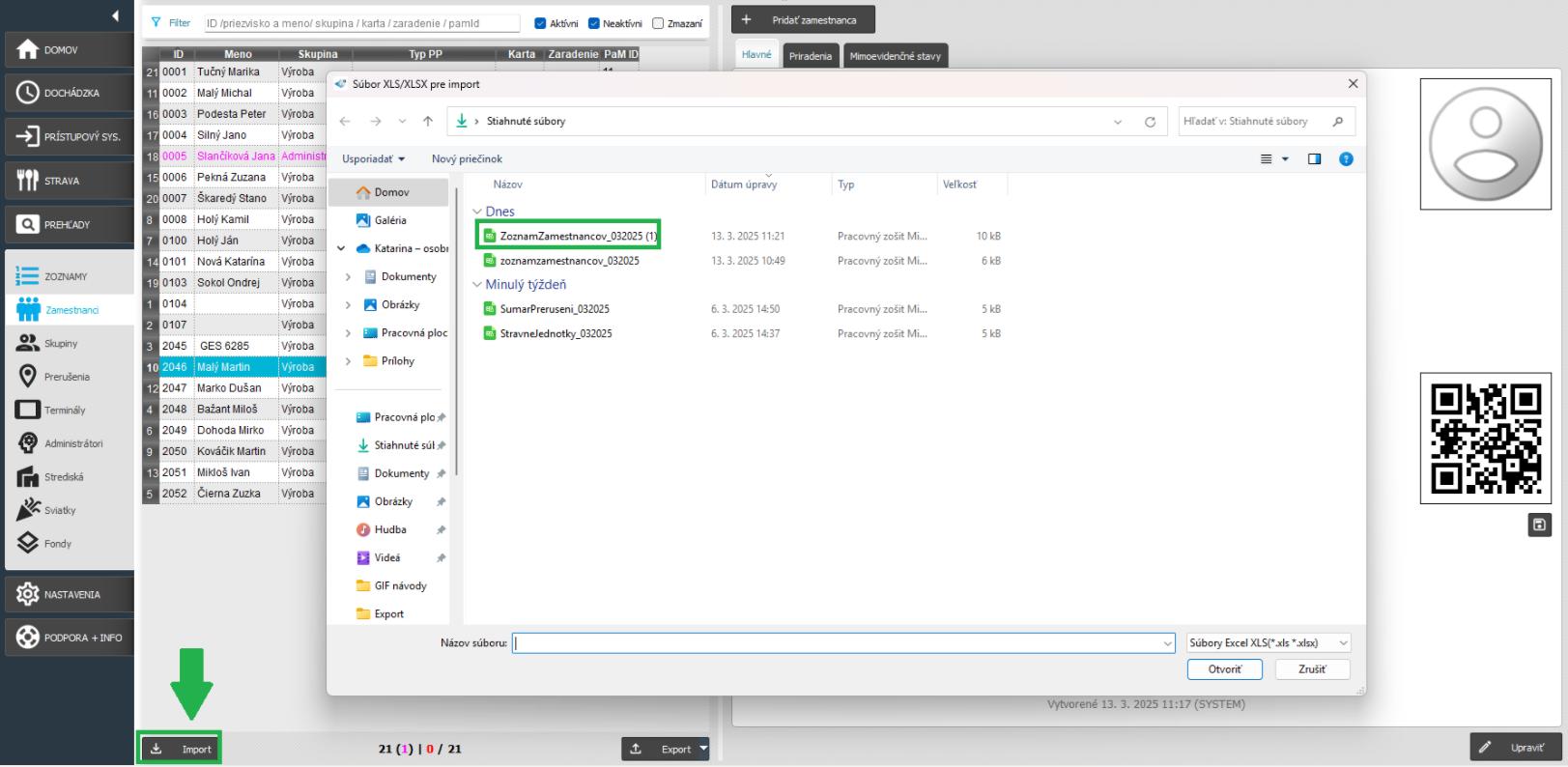Screen dimensions: 1568x767
Task: Toggle the Aktívni checkbox
Action: click(x=540, y=23)
